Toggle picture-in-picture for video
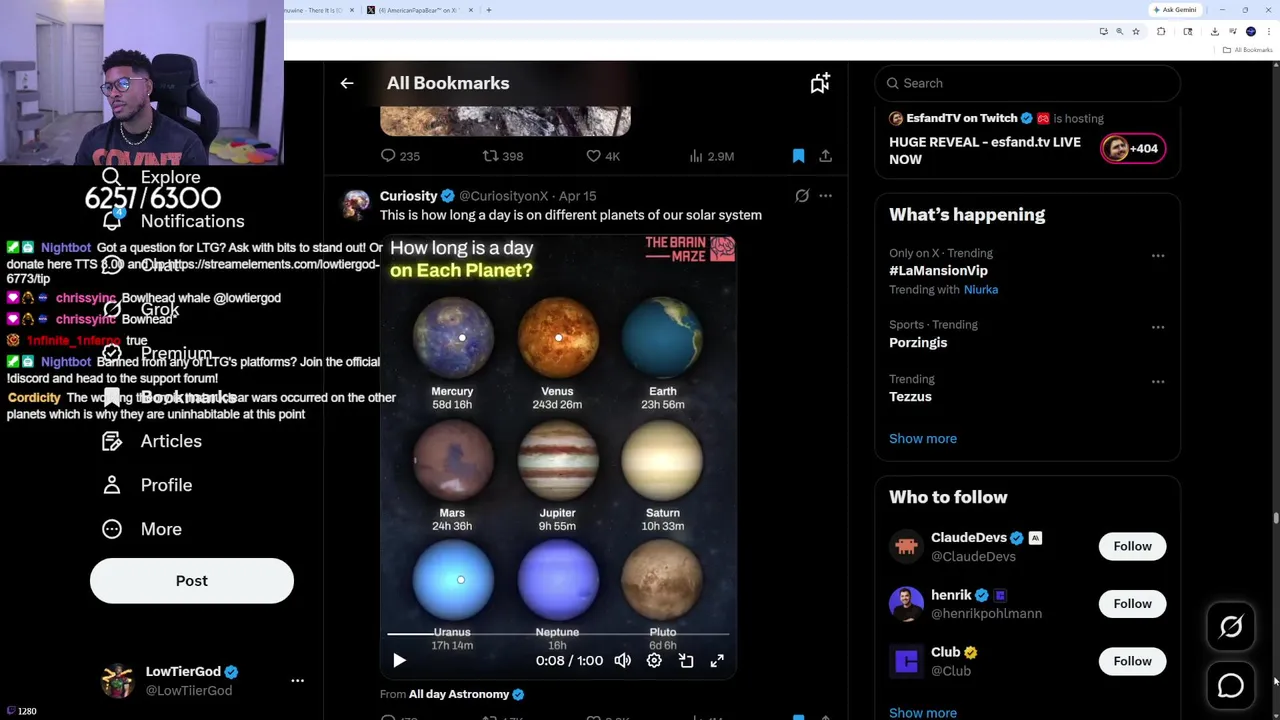This screenshot has height=720, width=1280. [686, 661]
